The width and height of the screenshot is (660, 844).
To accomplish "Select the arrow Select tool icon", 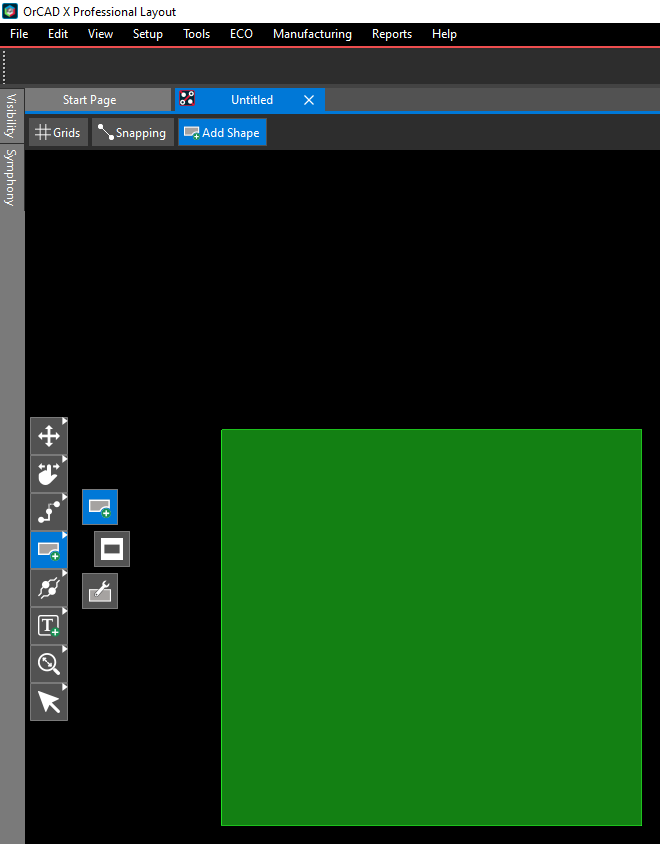I will pos(49,702).
